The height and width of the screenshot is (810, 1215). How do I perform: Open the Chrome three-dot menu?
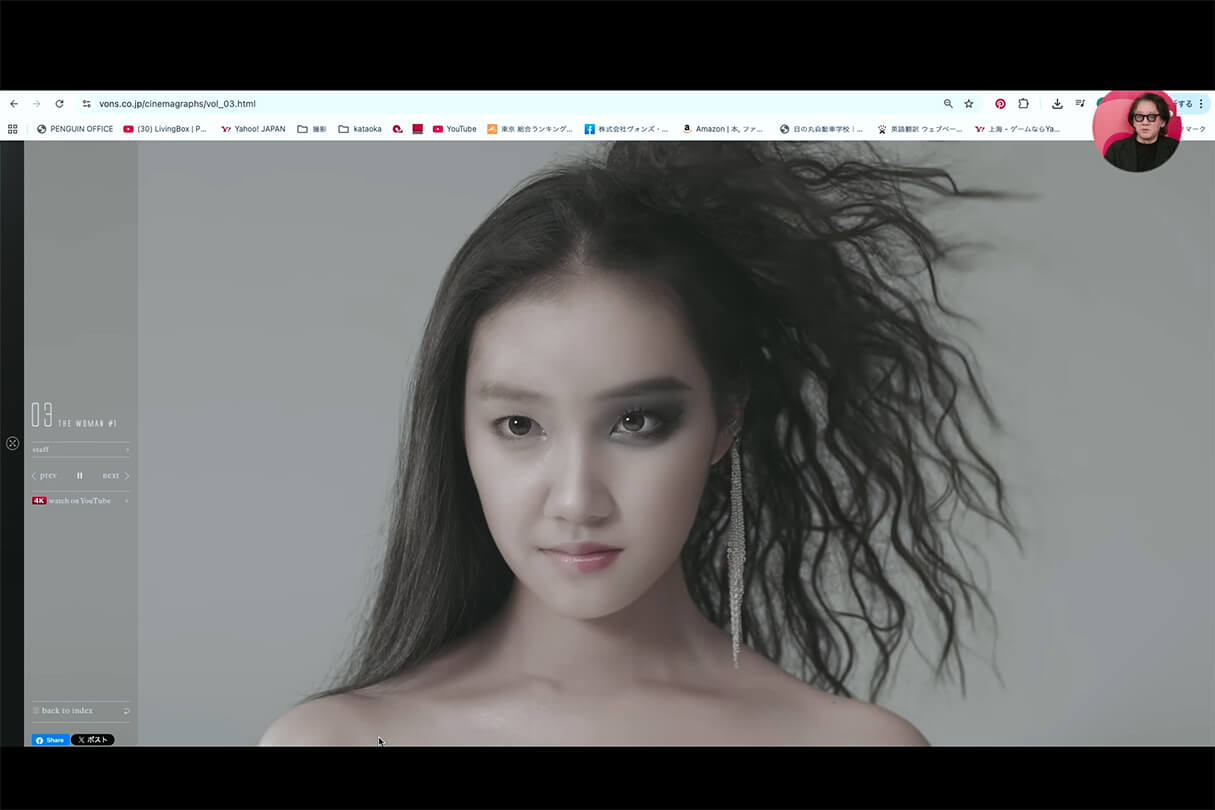1201,104
